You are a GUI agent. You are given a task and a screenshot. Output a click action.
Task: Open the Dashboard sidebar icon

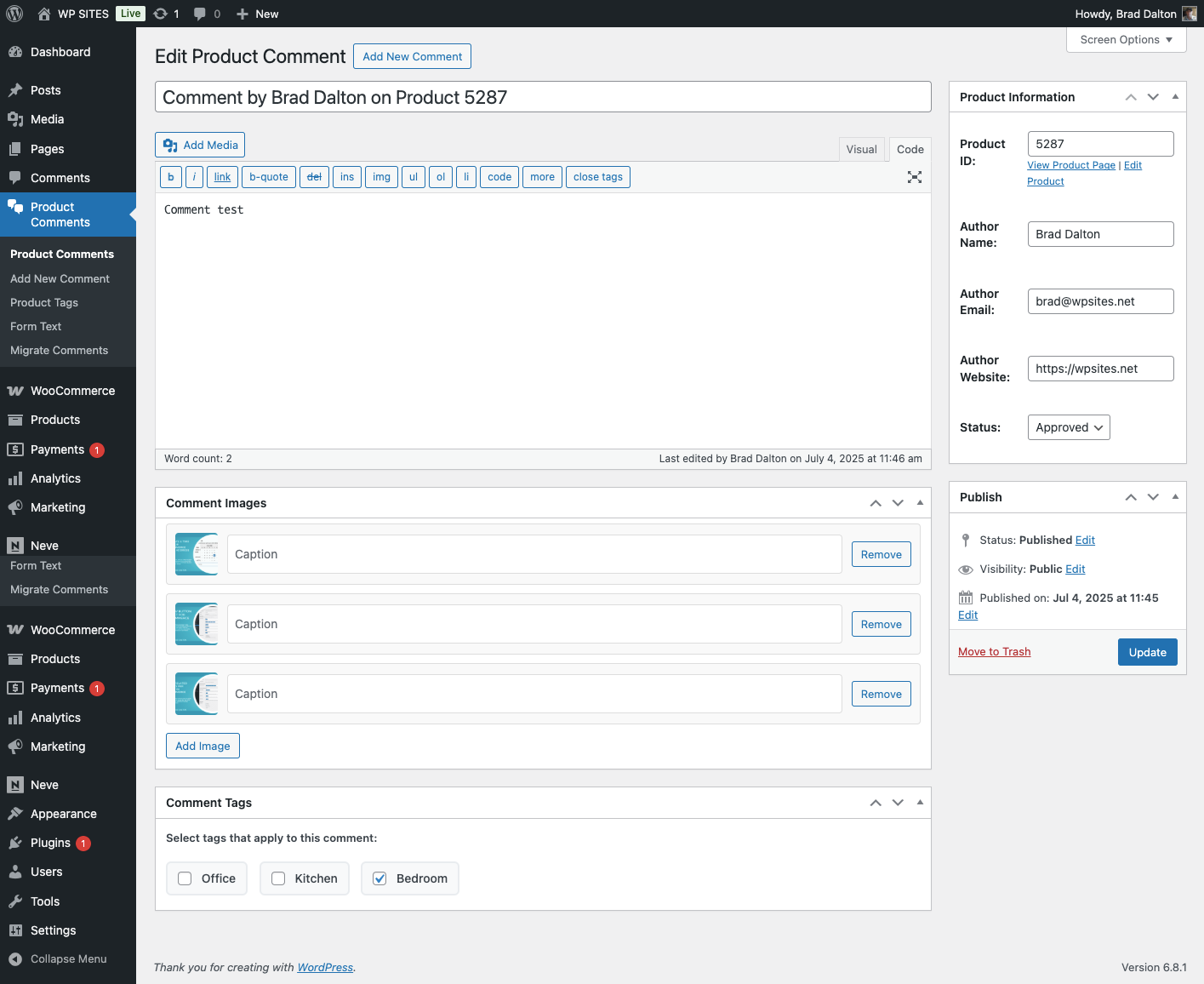pyautogui.click(x=15, y=52)
